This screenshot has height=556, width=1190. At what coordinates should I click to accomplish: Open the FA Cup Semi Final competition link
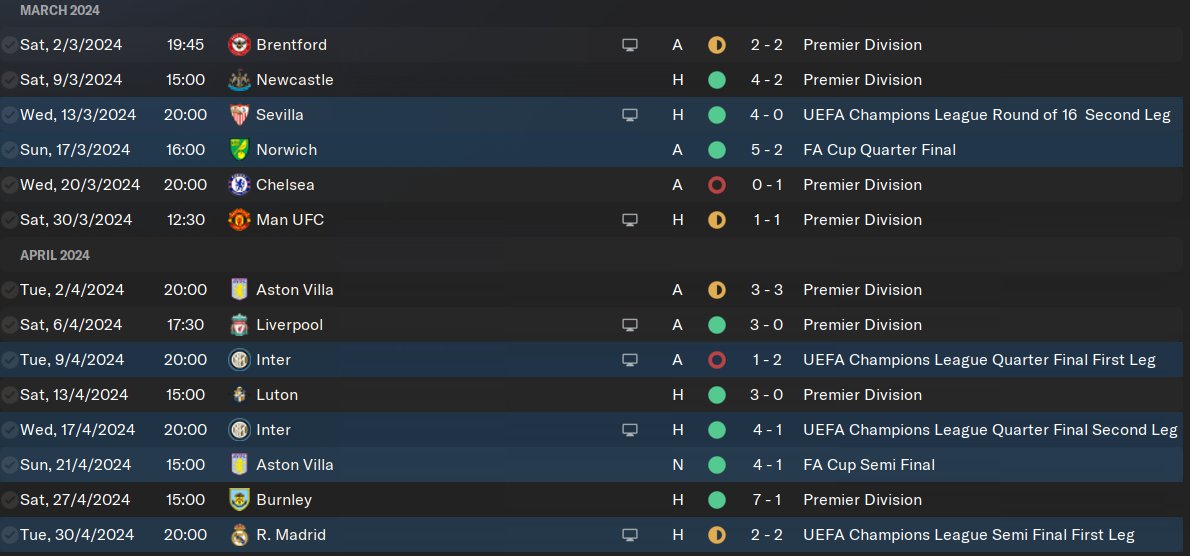[x=869, y=465]
